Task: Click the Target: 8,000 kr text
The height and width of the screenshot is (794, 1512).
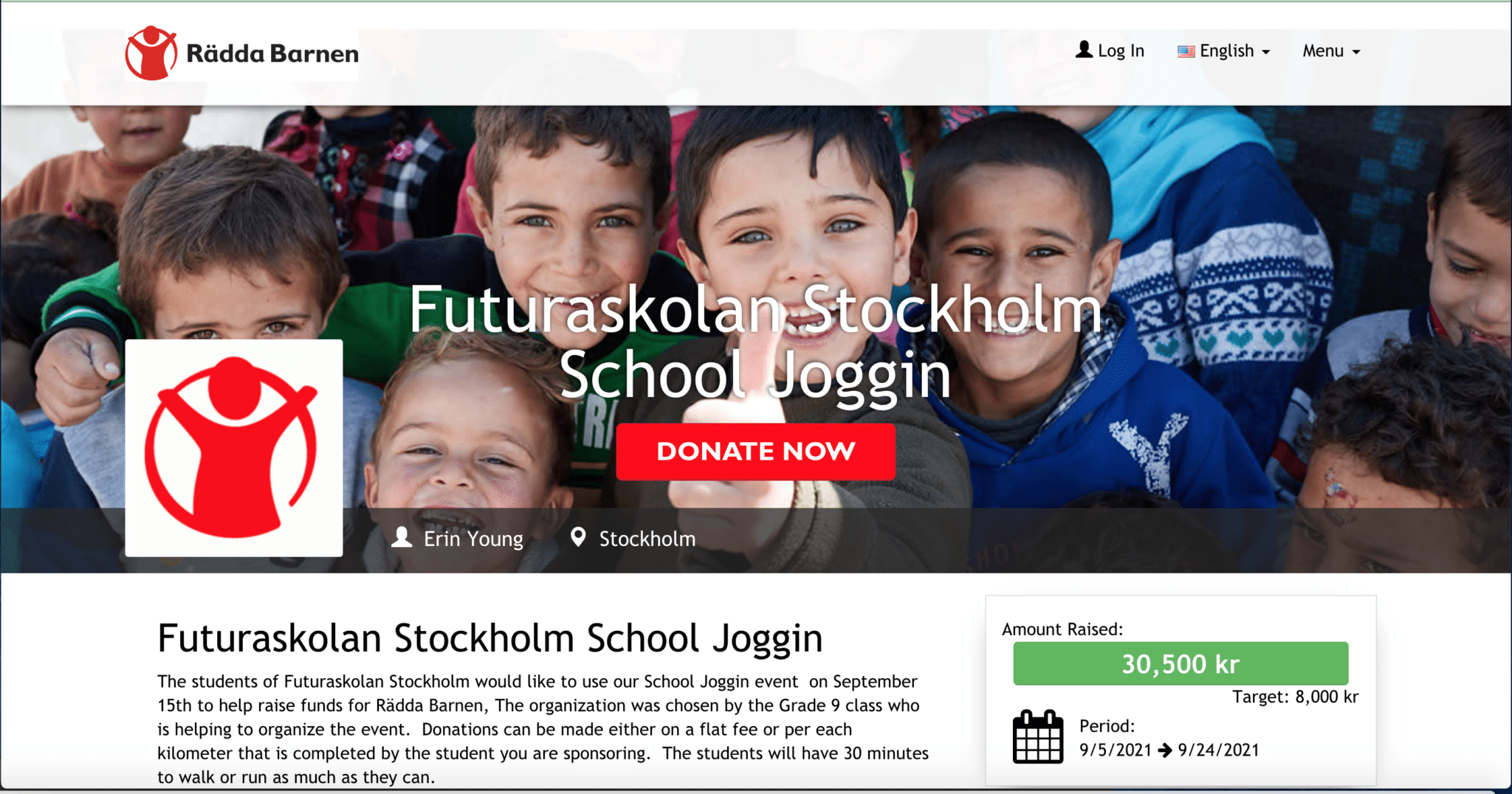Action: (x=1296, y=697)
